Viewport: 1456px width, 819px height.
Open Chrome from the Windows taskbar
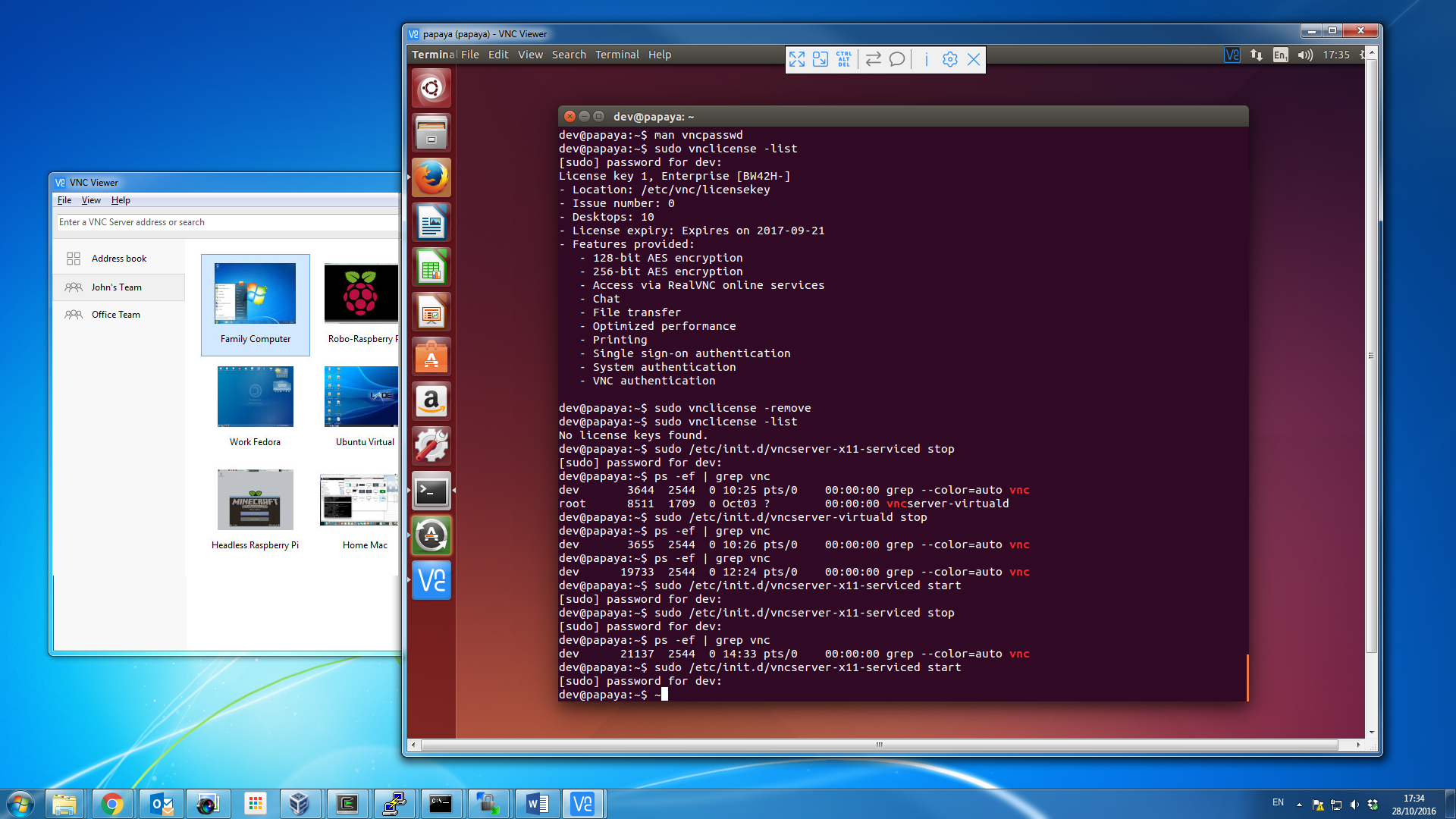coord(112,804)
